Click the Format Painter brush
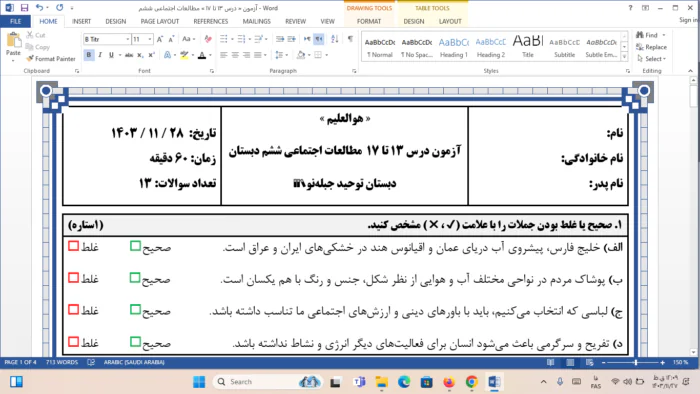Screen dimensions: 700x394 [50, 58]
